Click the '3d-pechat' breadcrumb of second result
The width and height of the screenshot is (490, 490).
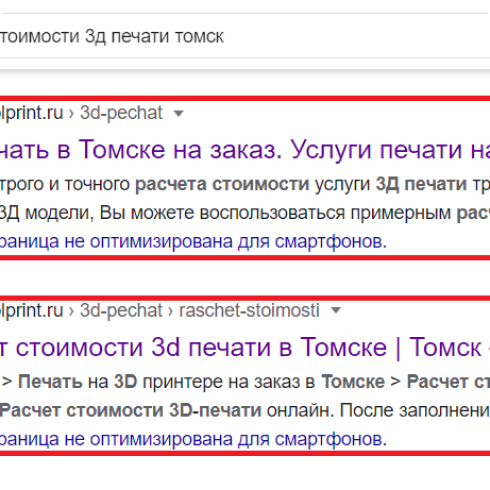pos(121,310)
